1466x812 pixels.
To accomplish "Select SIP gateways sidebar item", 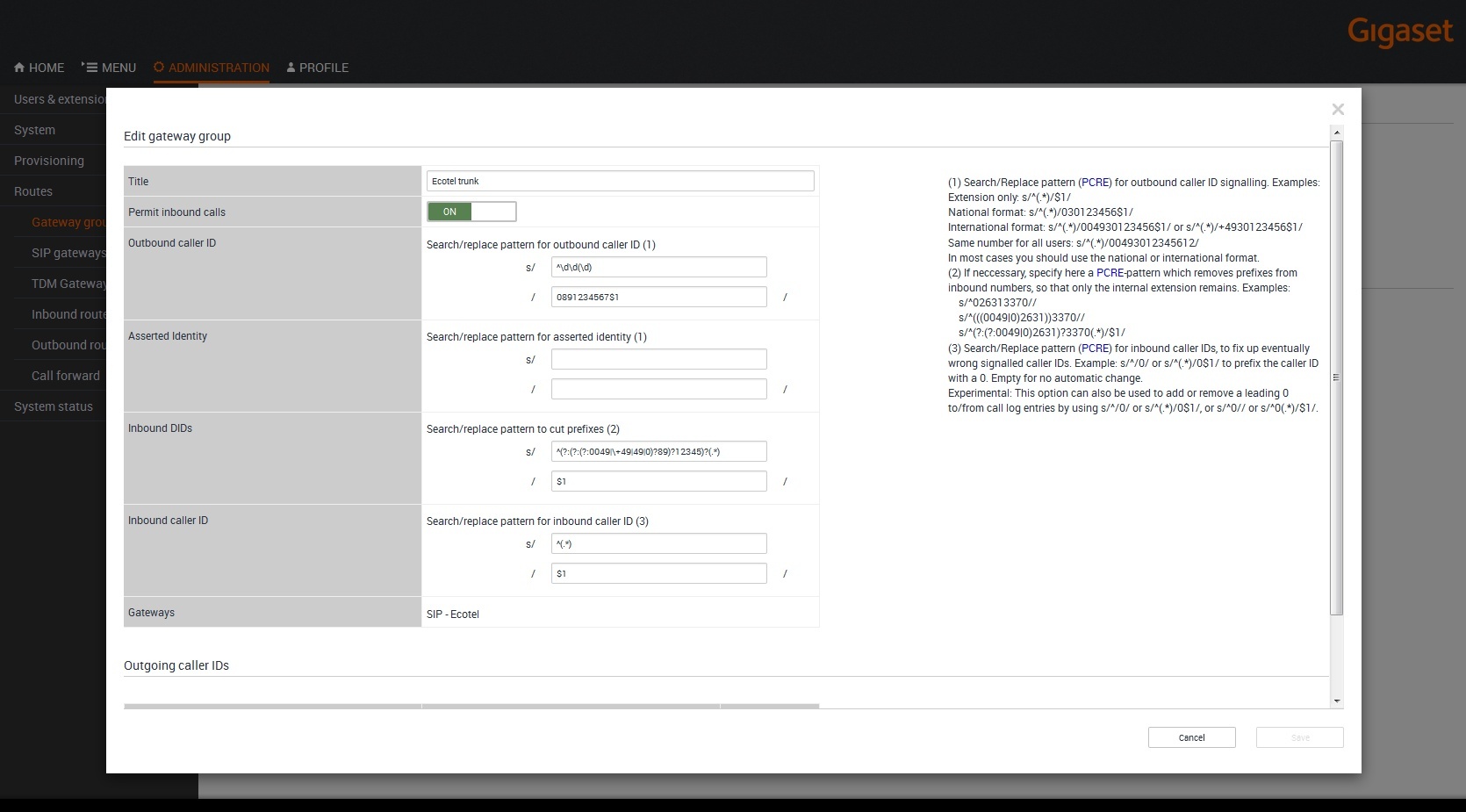I will pos(68,253).
